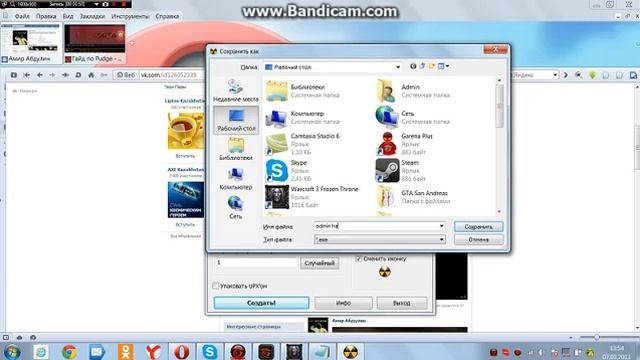Screen dimensions: 640x360
Task: Open Windows Start menu
Action: [12, 352]
